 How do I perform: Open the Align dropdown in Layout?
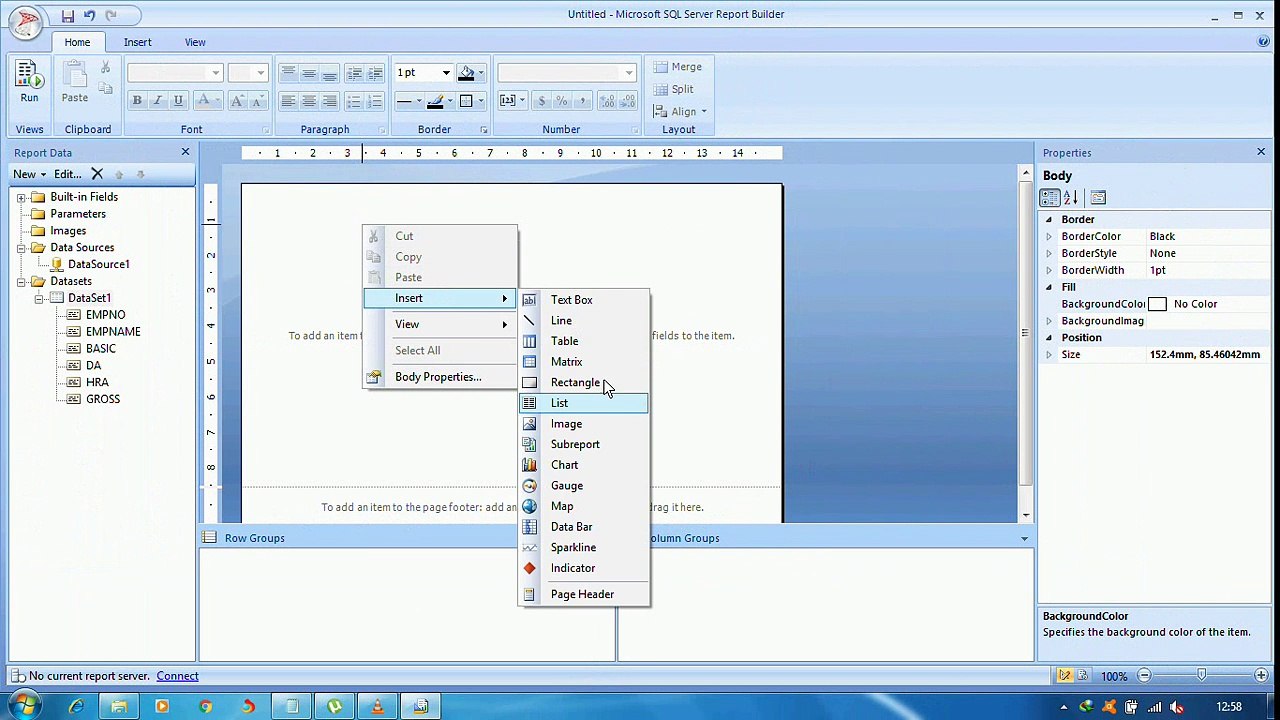[680, 111]
